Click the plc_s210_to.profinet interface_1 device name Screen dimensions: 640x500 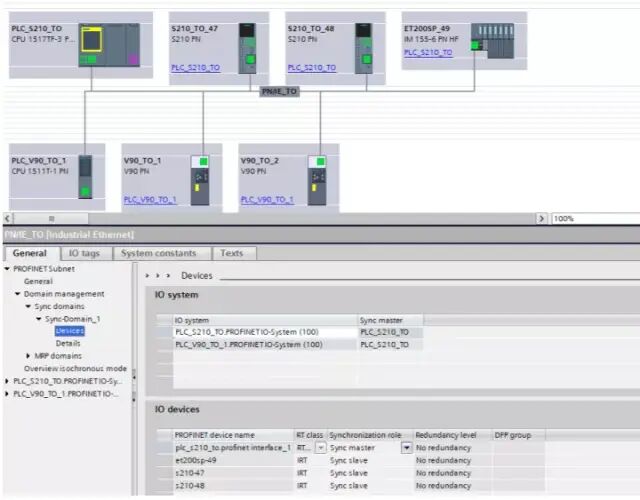click(233, 448)
